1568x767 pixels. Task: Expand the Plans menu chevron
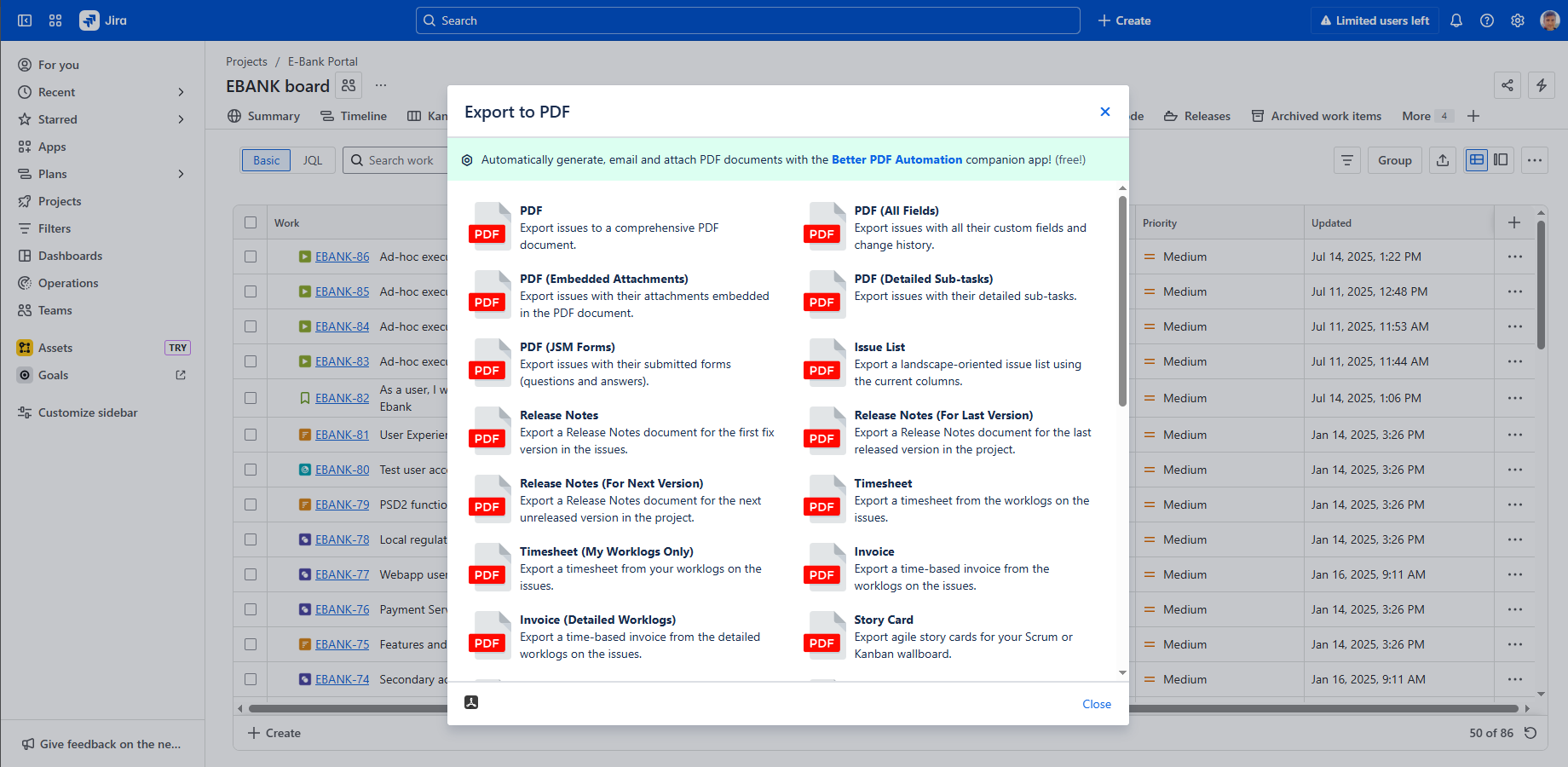pyautogui.click(x=181, y=174)
